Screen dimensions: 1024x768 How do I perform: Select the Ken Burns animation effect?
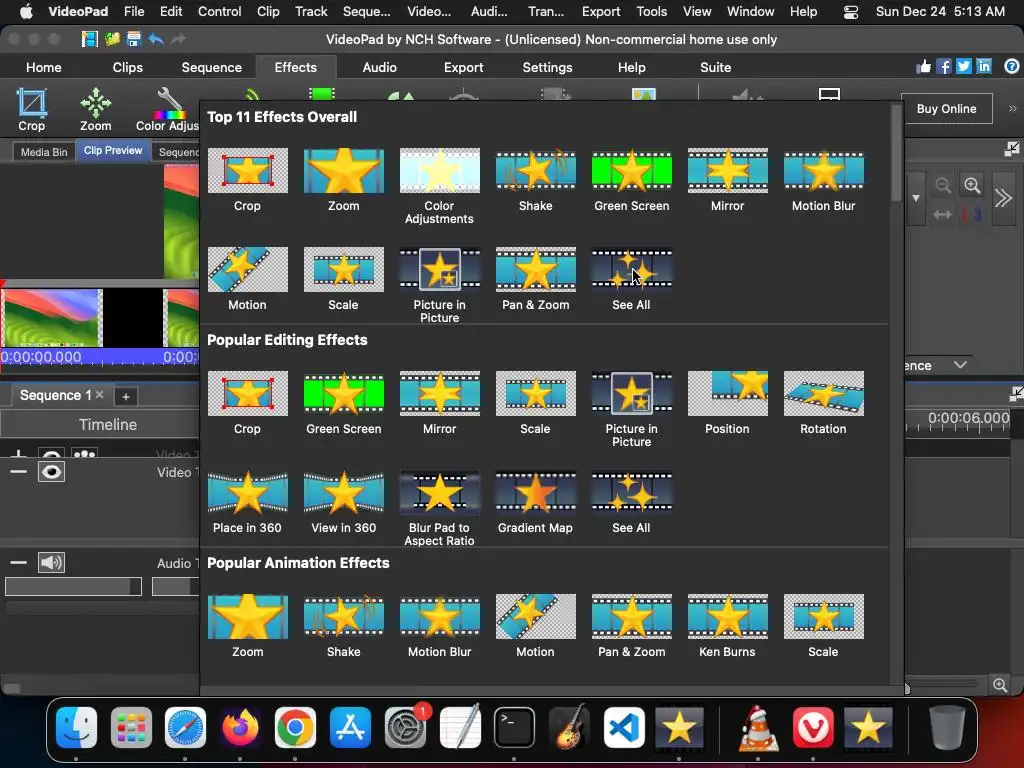pyautogui.click(x=728, y=626)
